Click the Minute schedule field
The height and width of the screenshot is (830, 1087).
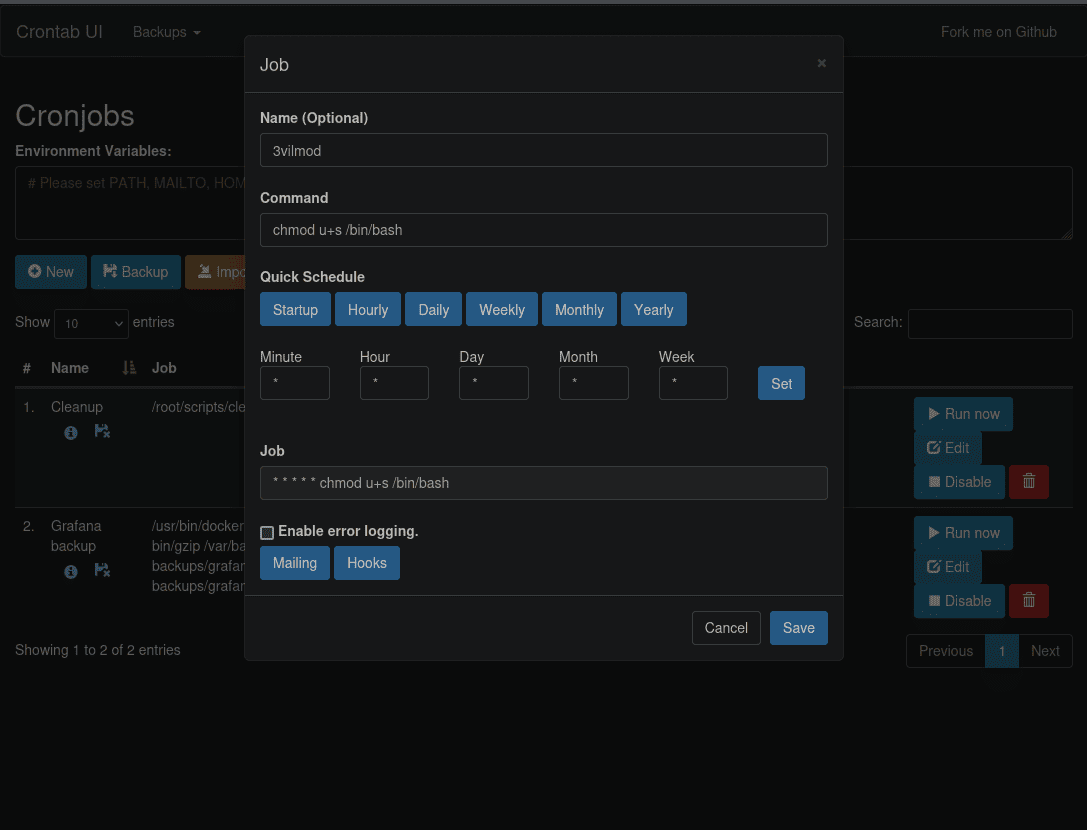coord(295,383)
